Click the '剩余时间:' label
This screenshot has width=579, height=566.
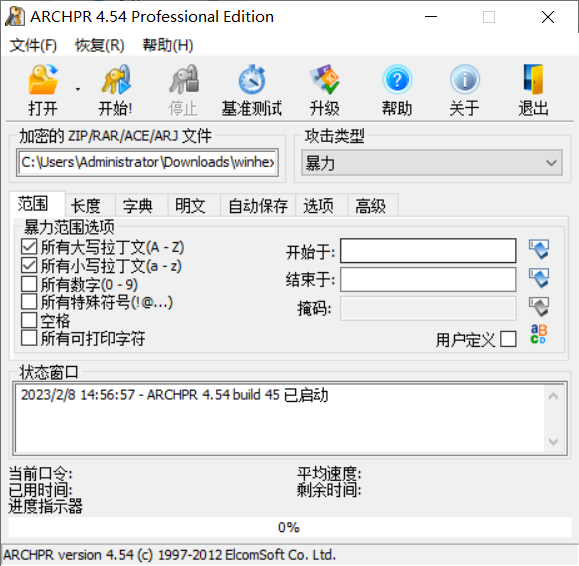point(329,490)
